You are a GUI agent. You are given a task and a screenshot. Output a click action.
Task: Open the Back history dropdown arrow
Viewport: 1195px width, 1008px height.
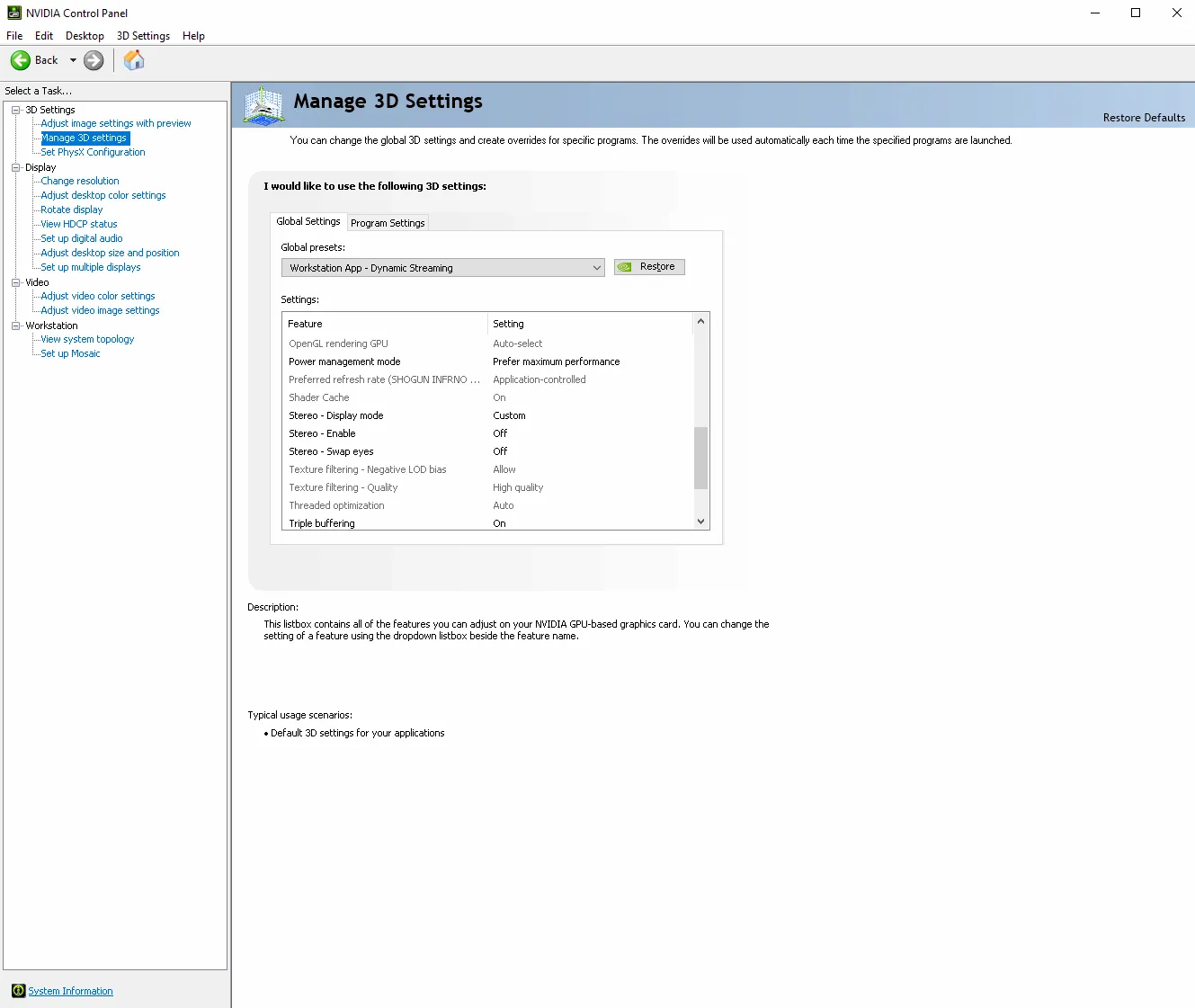point(73,60)
